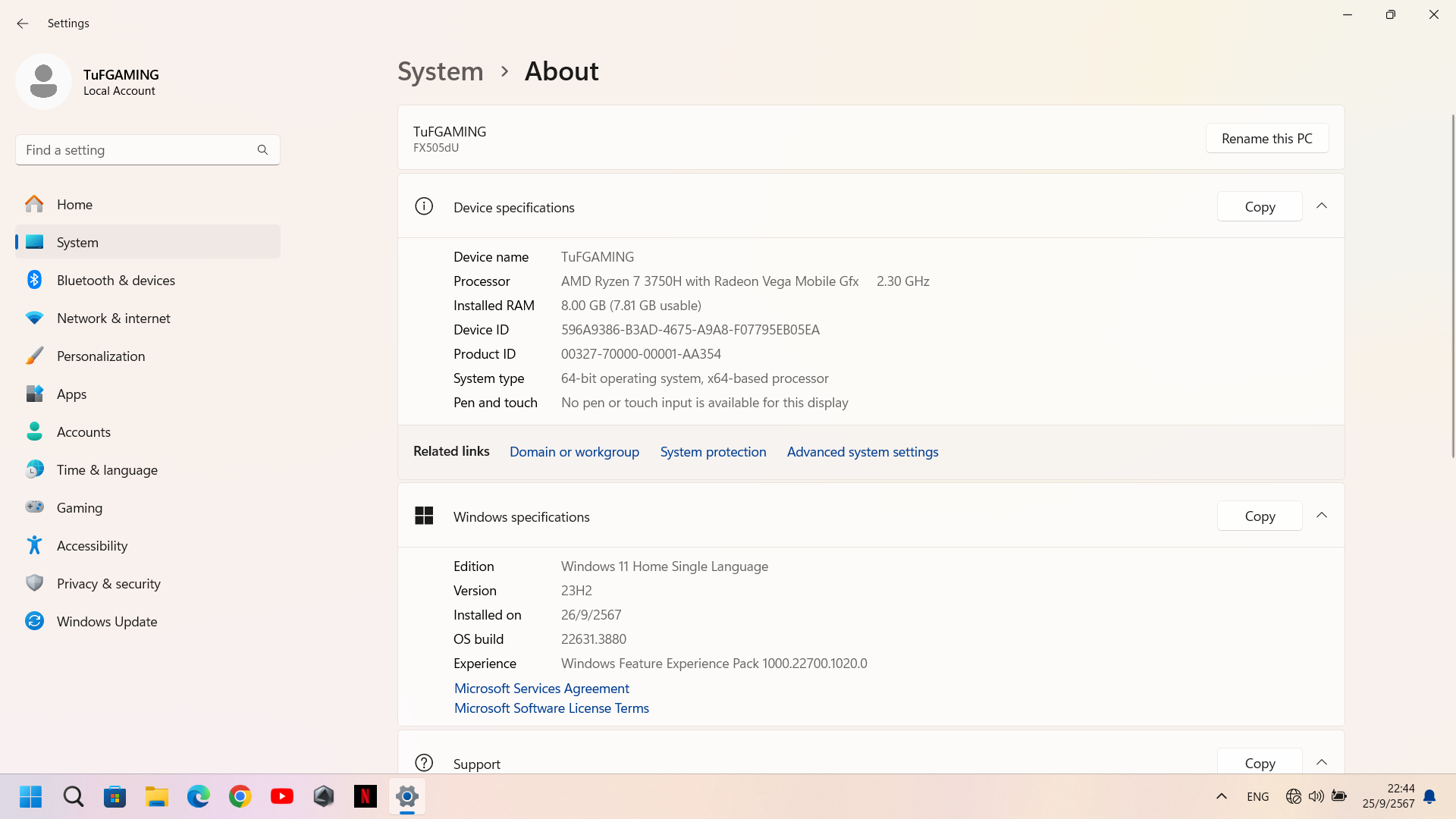The width and height of the screenshot is (1456, 819).
Task: Collapse the Device specifications section
Action: tap(1322, 206)
